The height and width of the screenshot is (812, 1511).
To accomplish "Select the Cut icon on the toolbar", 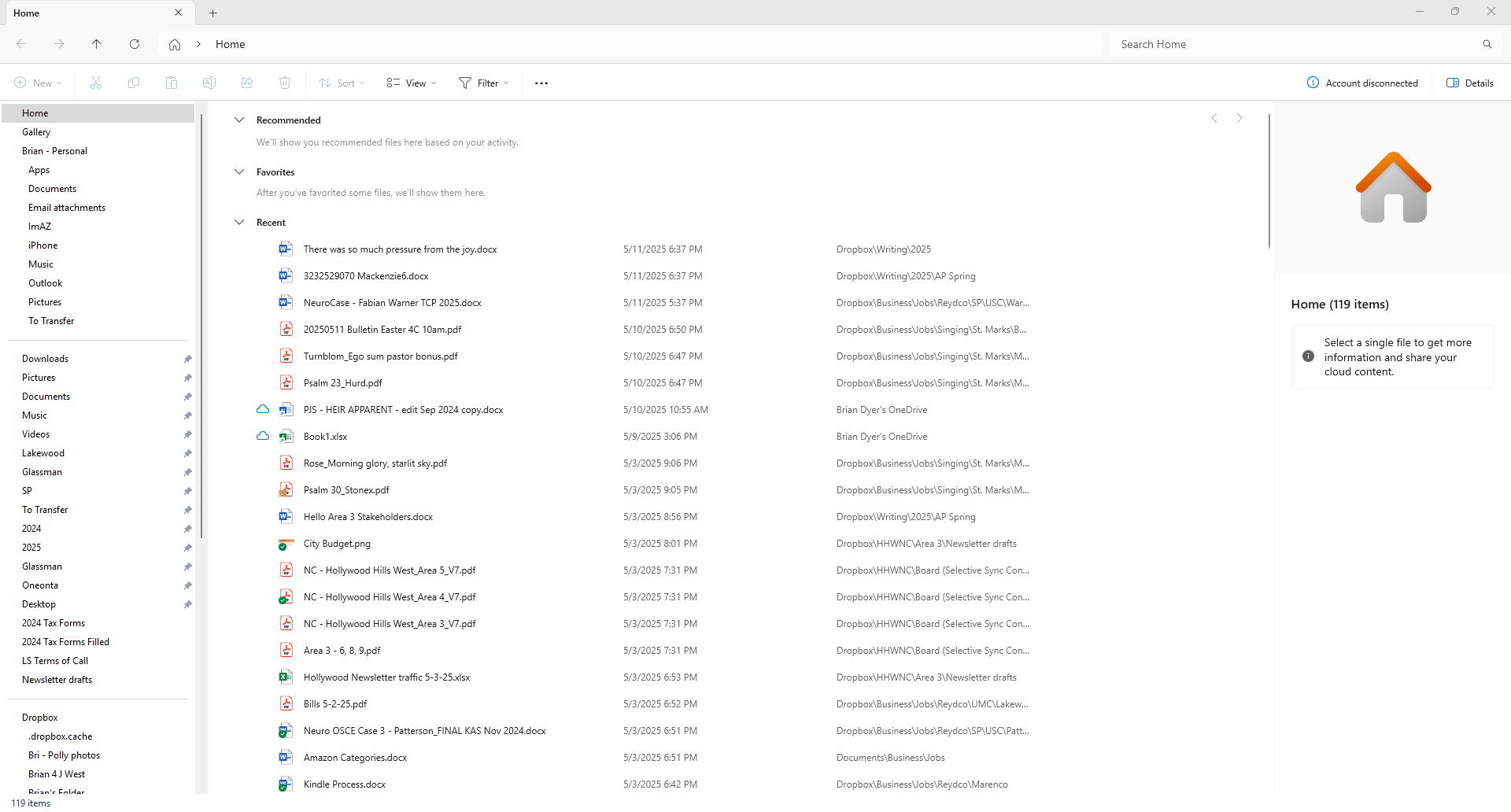I will [x=96, y=83].
